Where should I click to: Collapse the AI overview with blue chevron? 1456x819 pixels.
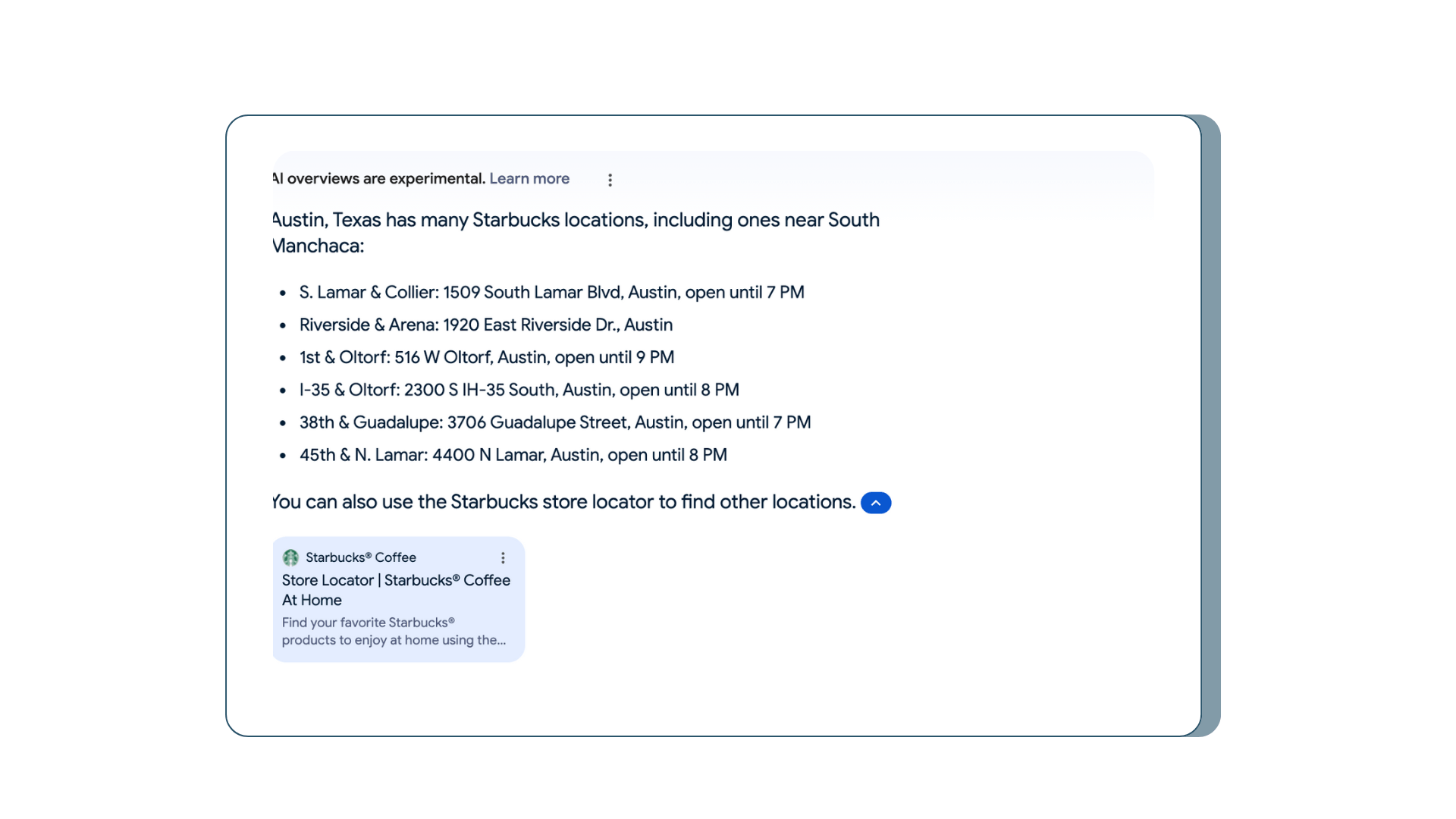[875, 503]
